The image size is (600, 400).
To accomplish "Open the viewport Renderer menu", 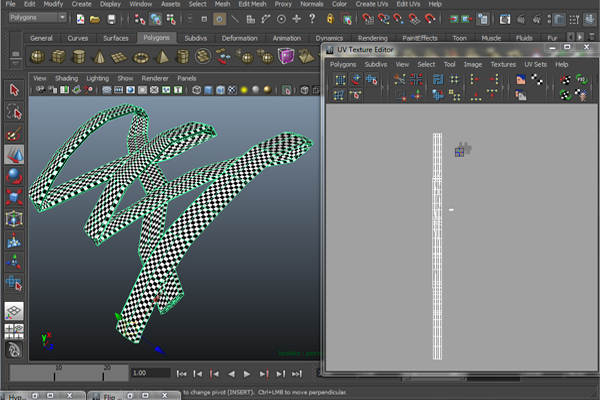I will 155,78.
